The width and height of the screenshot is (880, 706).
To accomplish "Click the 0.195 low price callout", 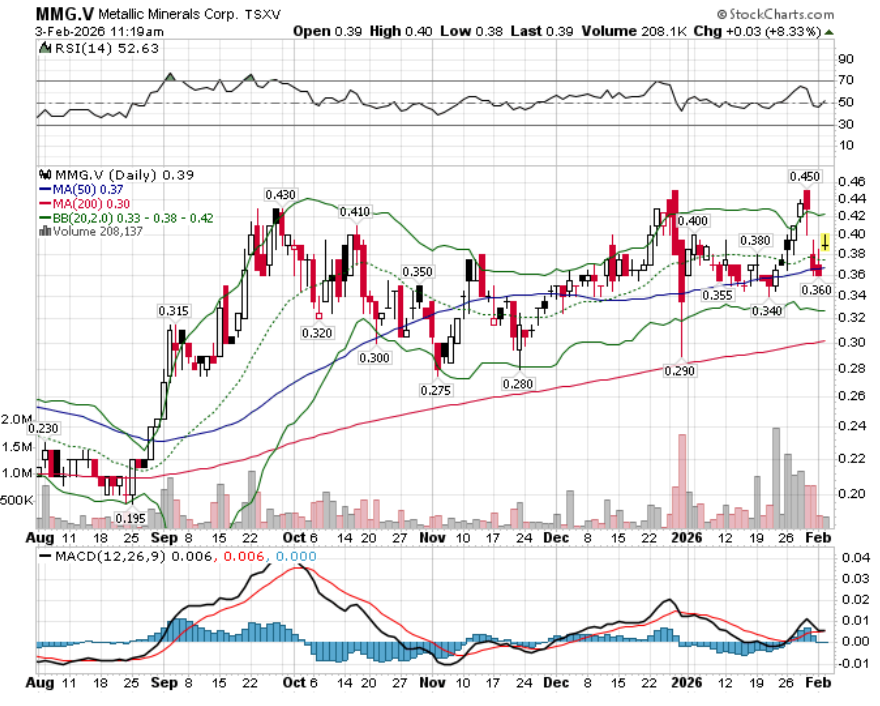I will coord(130,518).
